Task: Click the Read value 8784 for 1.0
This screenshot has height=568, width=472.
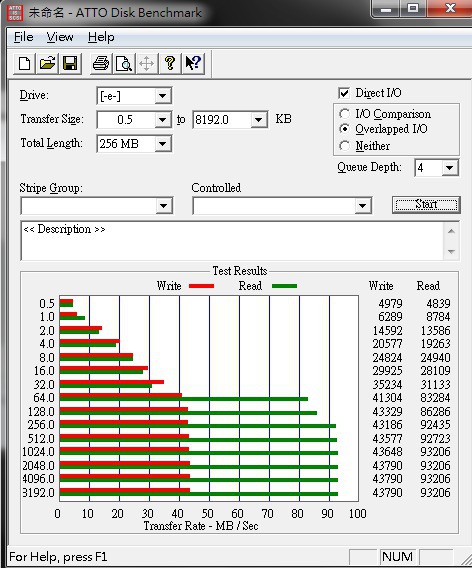Action: [x=438, y=317]
